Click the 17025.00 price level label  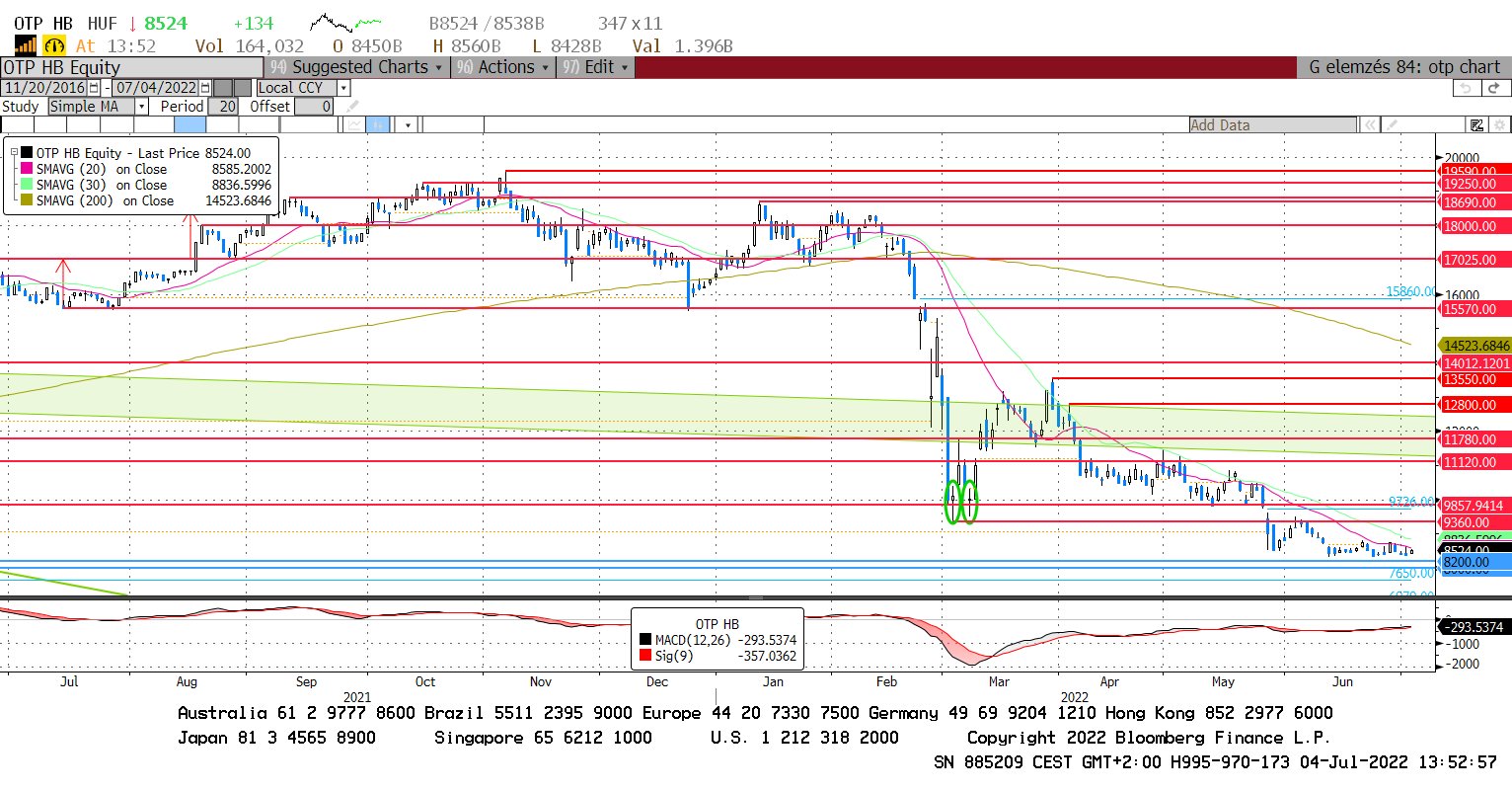1475,260
